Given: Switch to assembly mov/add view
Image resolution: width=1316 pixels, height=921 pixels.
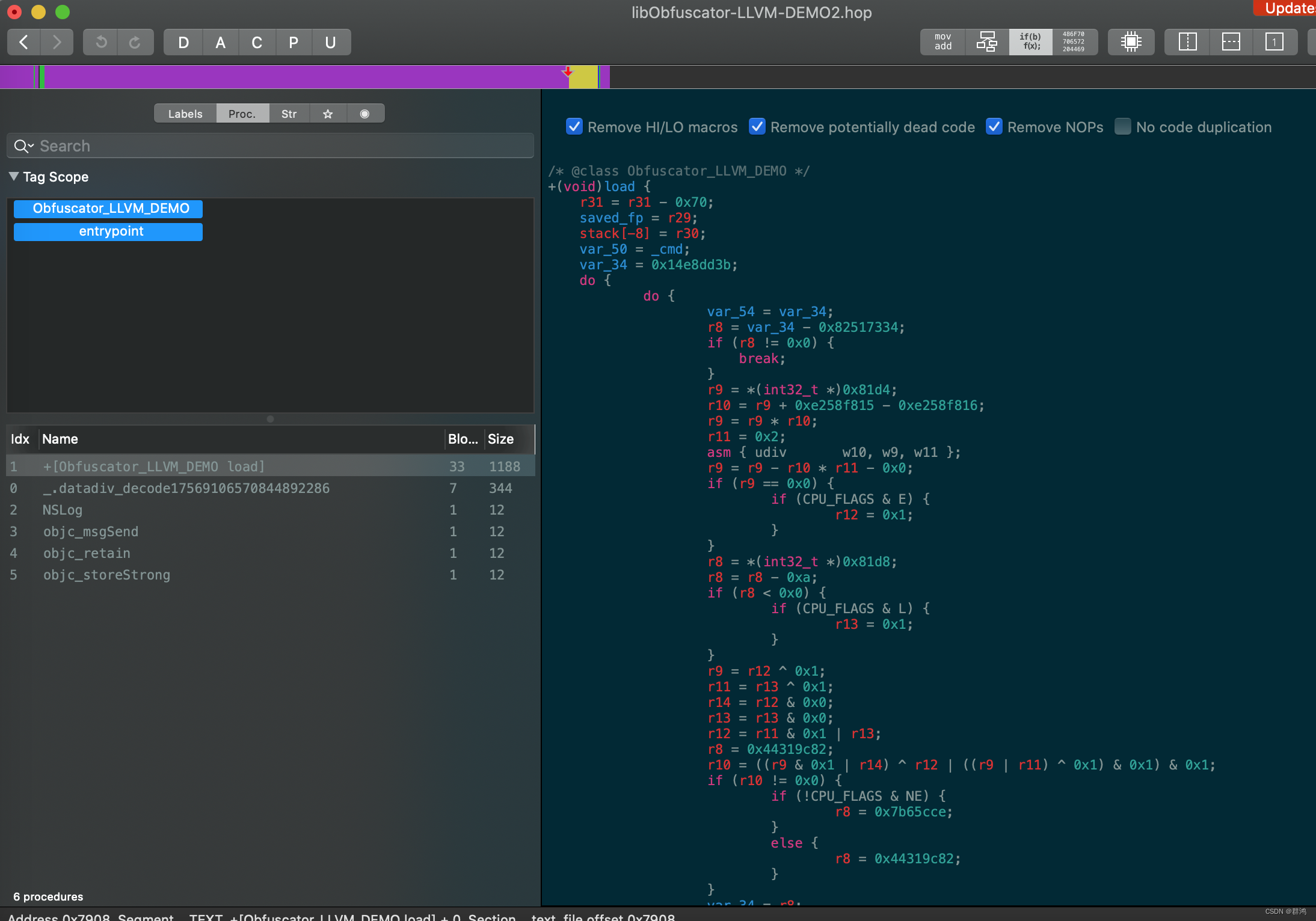Looking at the screenshot, I should [x=942, y=42].
